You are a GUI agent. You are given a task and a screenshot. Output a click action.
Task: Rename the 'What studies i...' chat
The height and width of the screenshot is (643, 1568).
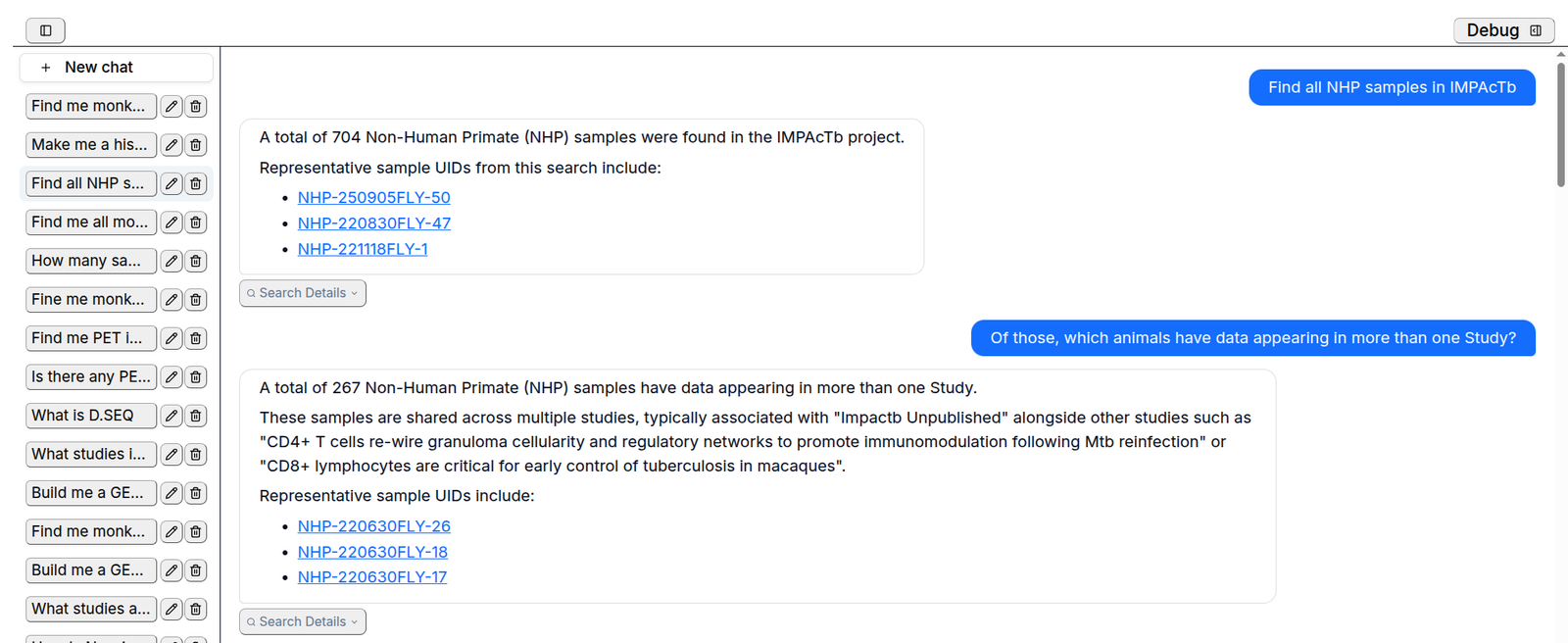coord(171,455)
